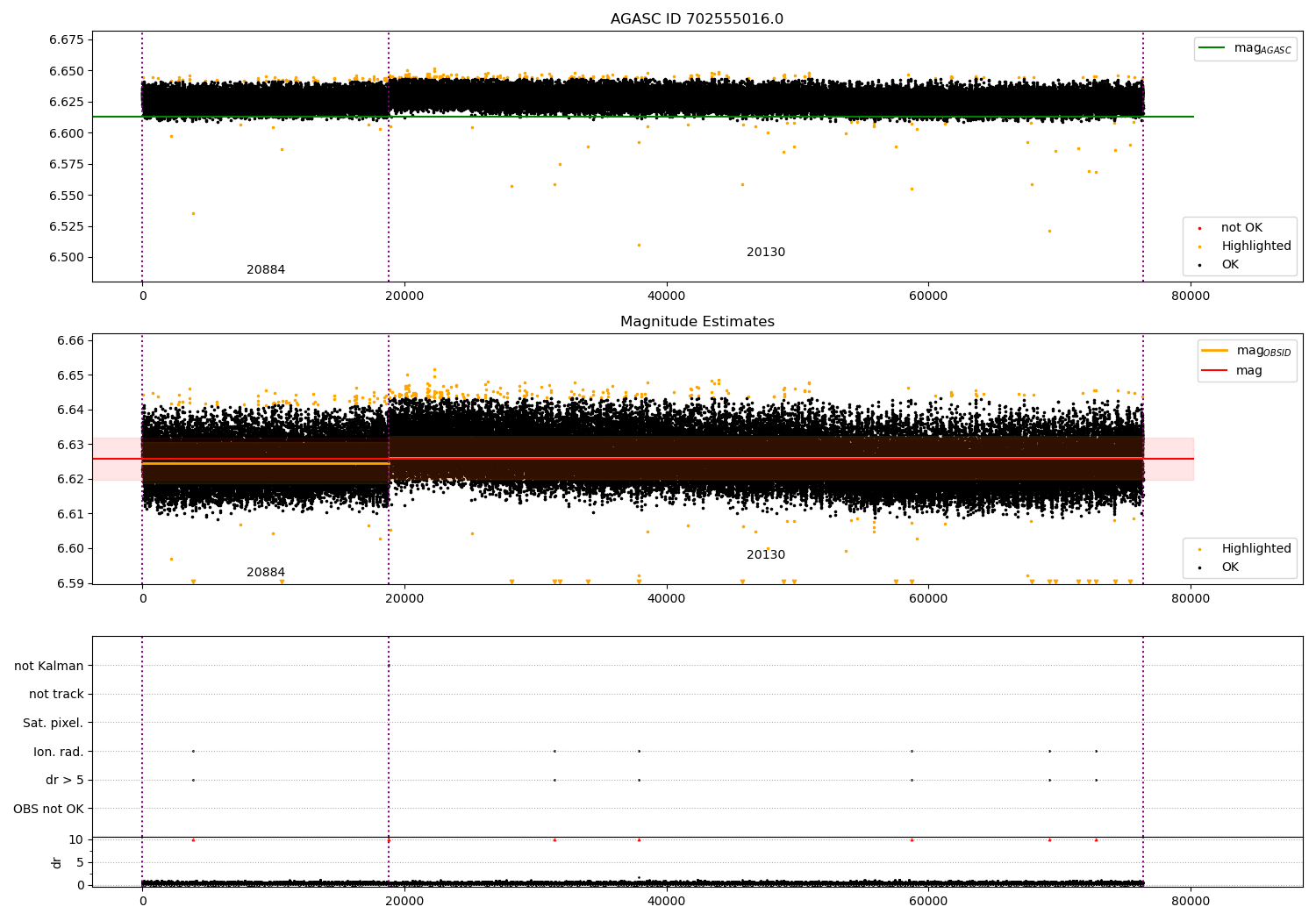Click the title 'AGASC ID 702555016.0'
Viewport: 1316px width, 921px height.
697,19
